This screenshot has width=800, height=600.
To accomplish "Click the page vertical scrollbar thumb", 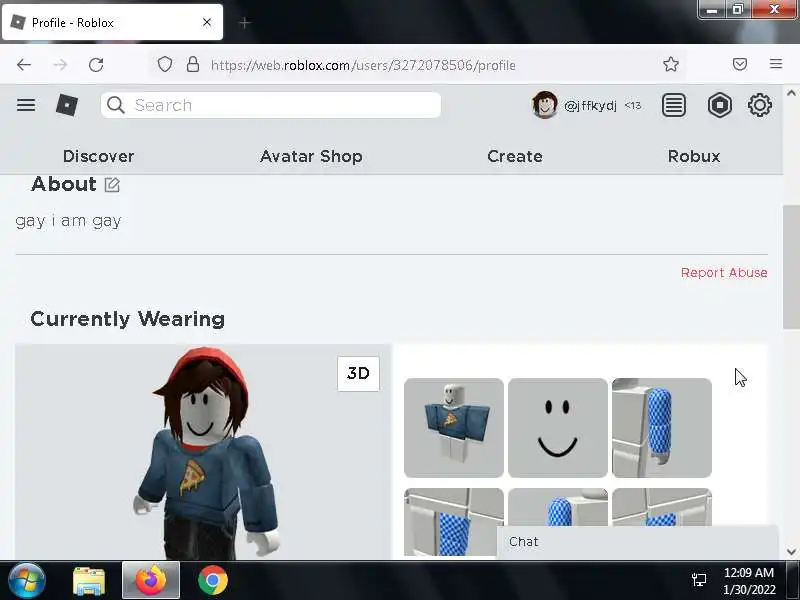I will click(x=791, y=267).
